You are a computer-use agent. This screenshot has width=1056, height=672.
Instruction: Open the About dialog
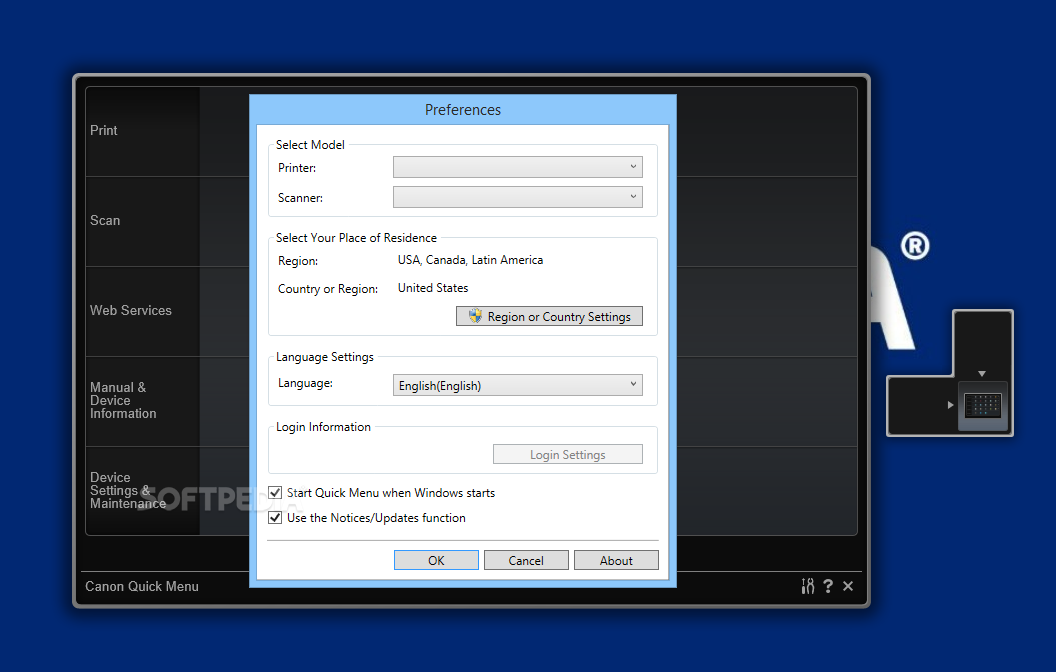pos(616,560)
